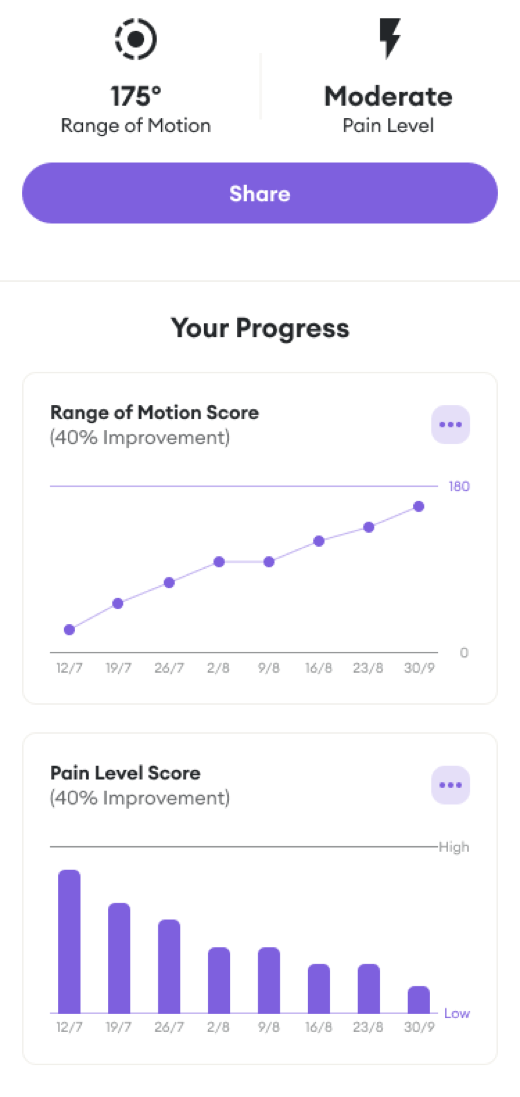Select the 19/7 data point on motion chart
Image resolution: width=520 pixels, height=1097 pixels.
coord(118,603)
